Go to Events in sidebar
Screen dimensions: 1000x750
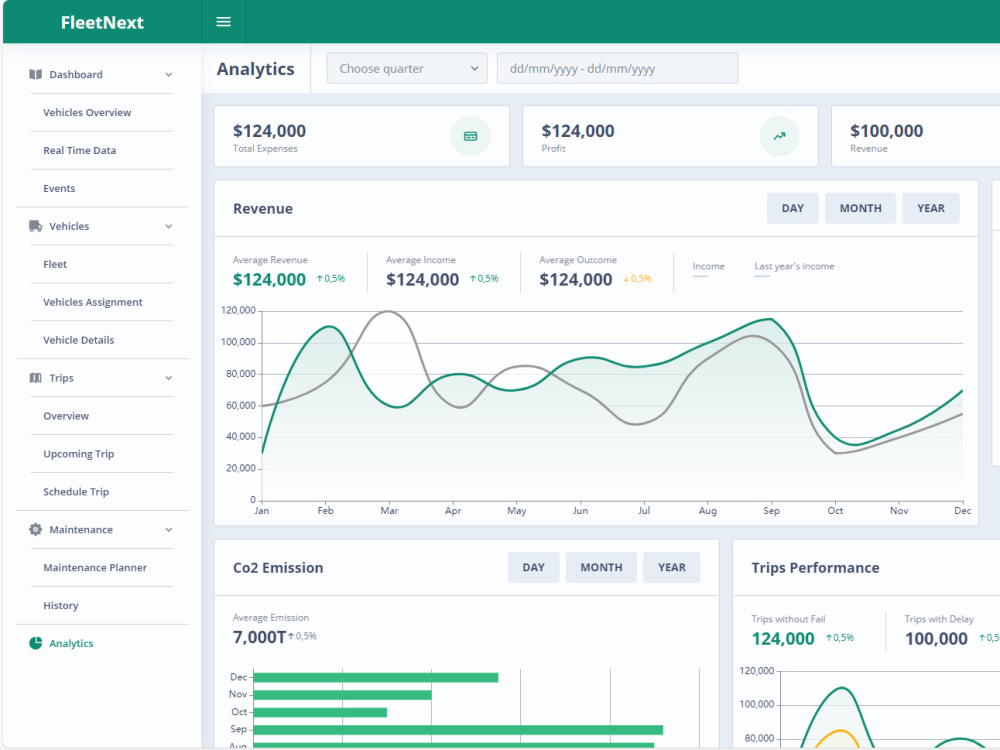tap(59, 188)
